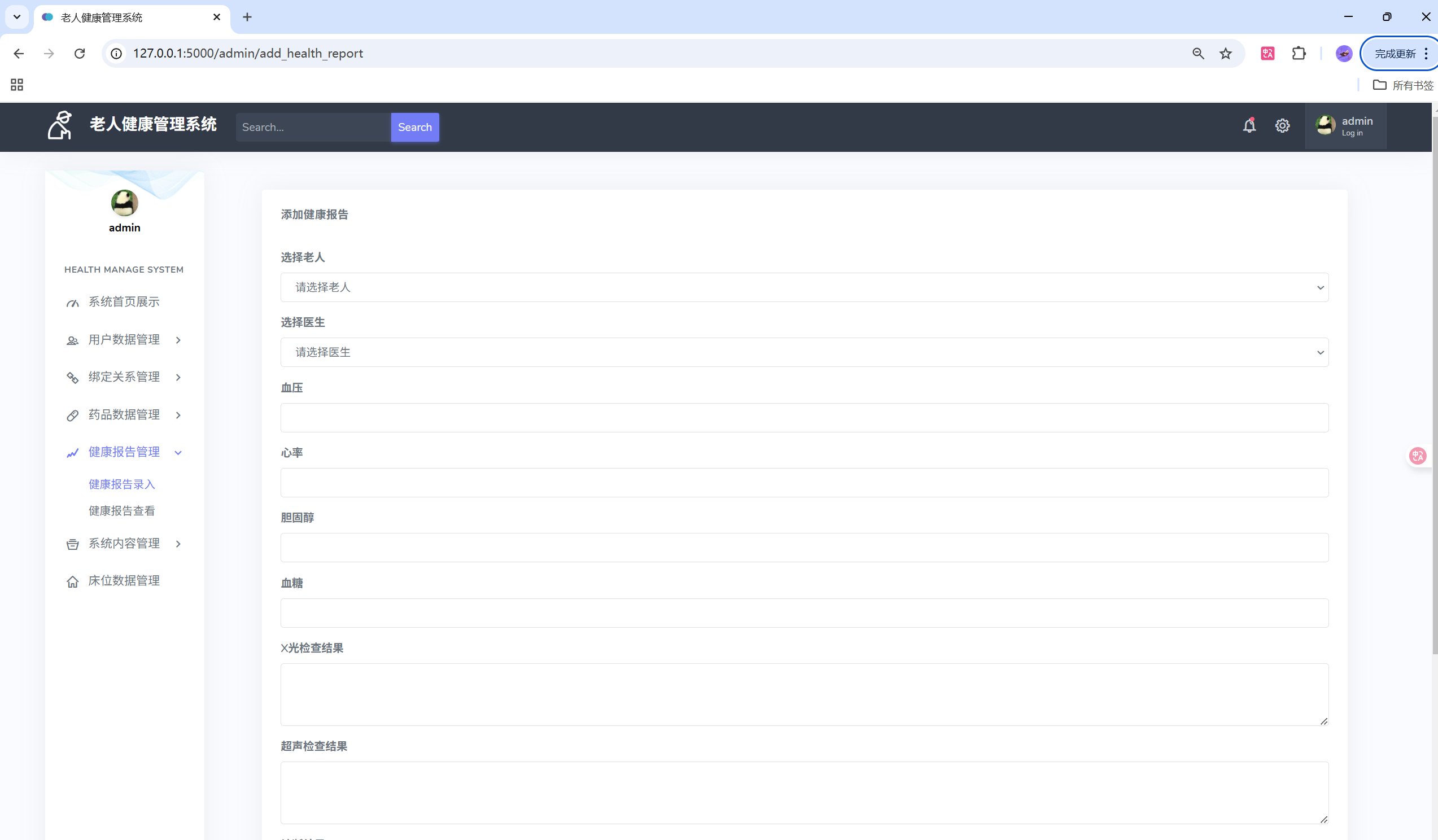Open the 请选择老人 dropdown
Screen dimensions: 1438x840
tap(804, 287)
